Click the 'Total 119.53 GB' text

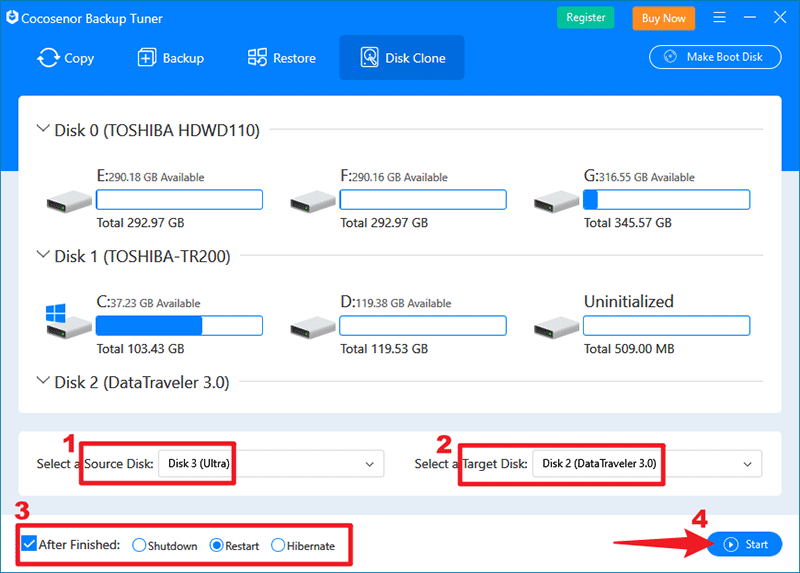384,349
